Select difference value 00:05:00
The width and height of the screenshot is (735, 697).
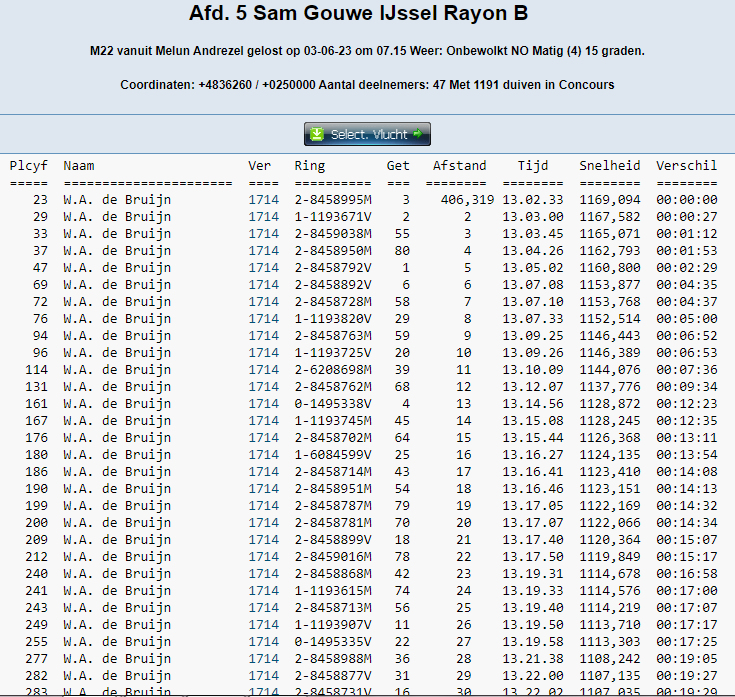pyautogui.click(x=687, y=319)
